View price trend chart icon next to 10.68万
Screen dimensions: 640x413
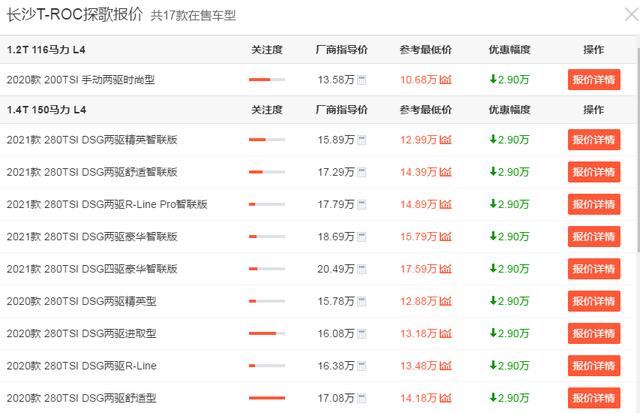[446, 80]
